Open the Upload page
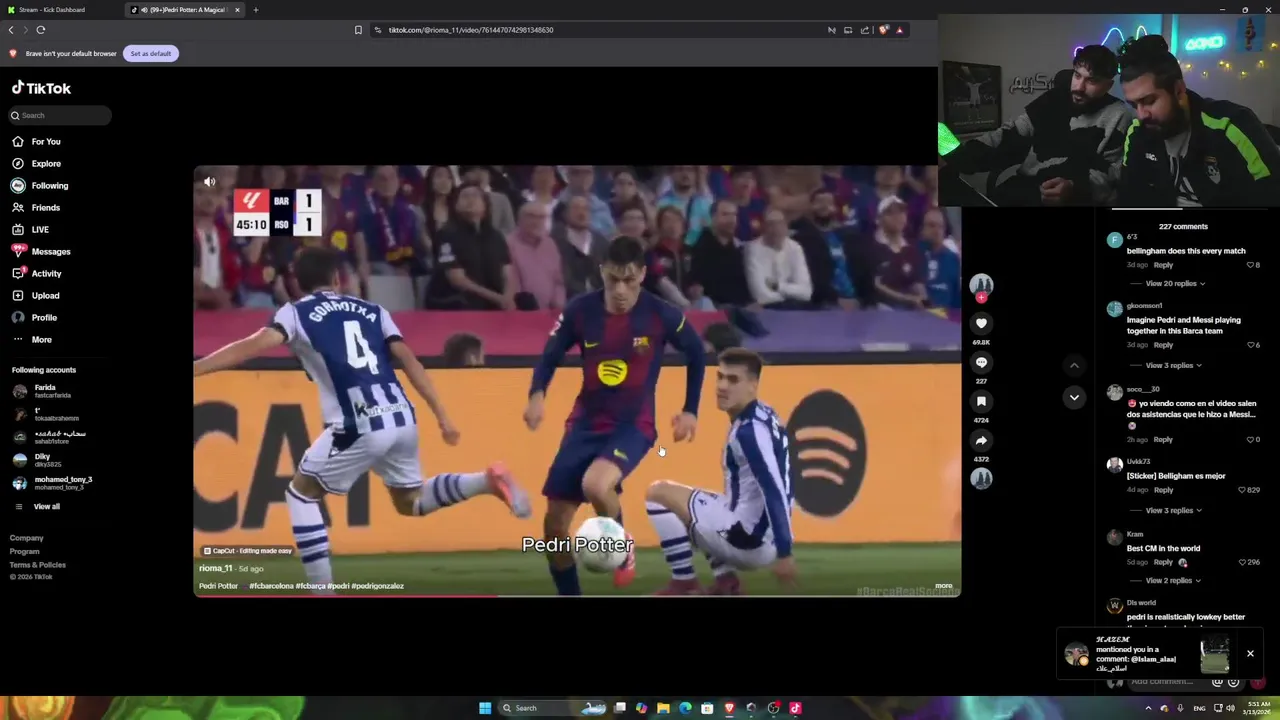The width and height of the screenshot is (1280, 720). (45, 296)
